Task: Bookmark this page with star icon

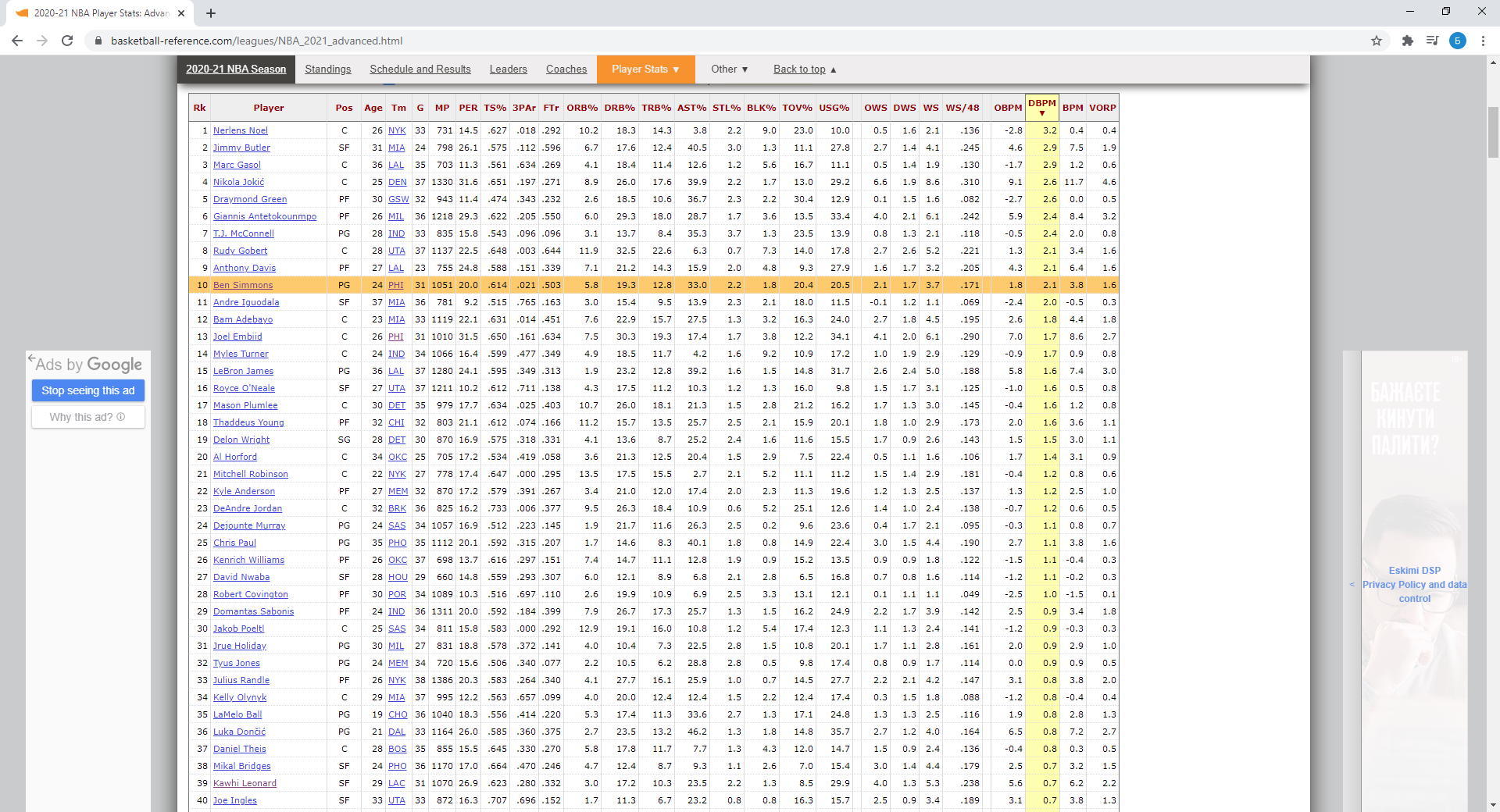Action: point(1377,41)
